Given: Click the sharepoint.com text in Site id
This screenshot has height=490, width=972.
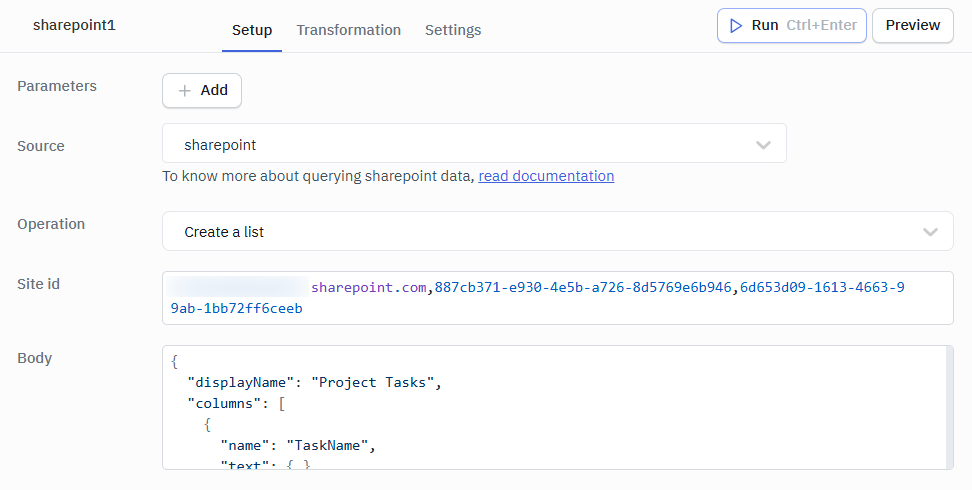Looking at the screenshot, I should tap(369, 288).
